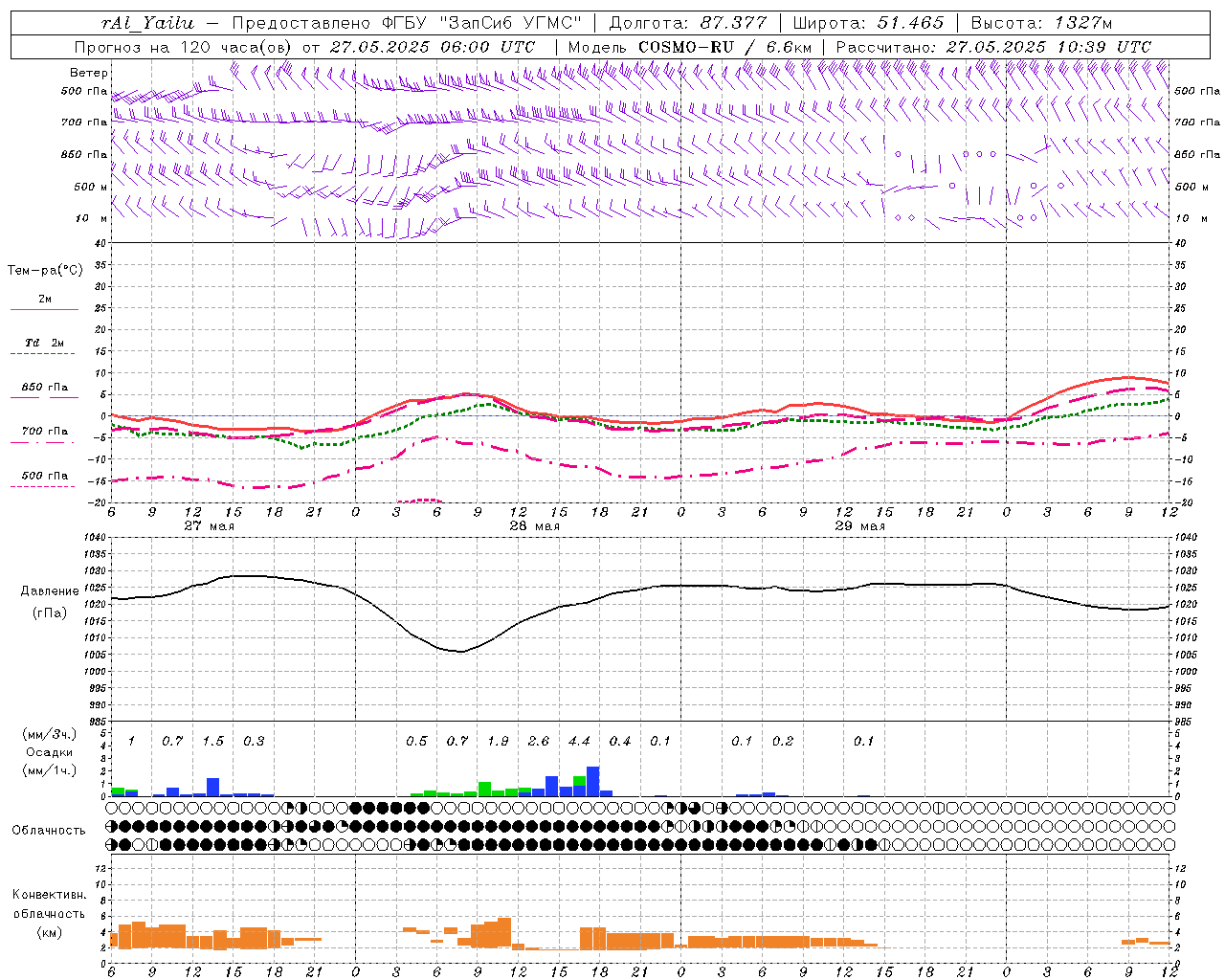The width and height of the screenshot is (1225, 980).
Task: Click the 0.5 precipitation total value
Action: [x=416, y=742]
